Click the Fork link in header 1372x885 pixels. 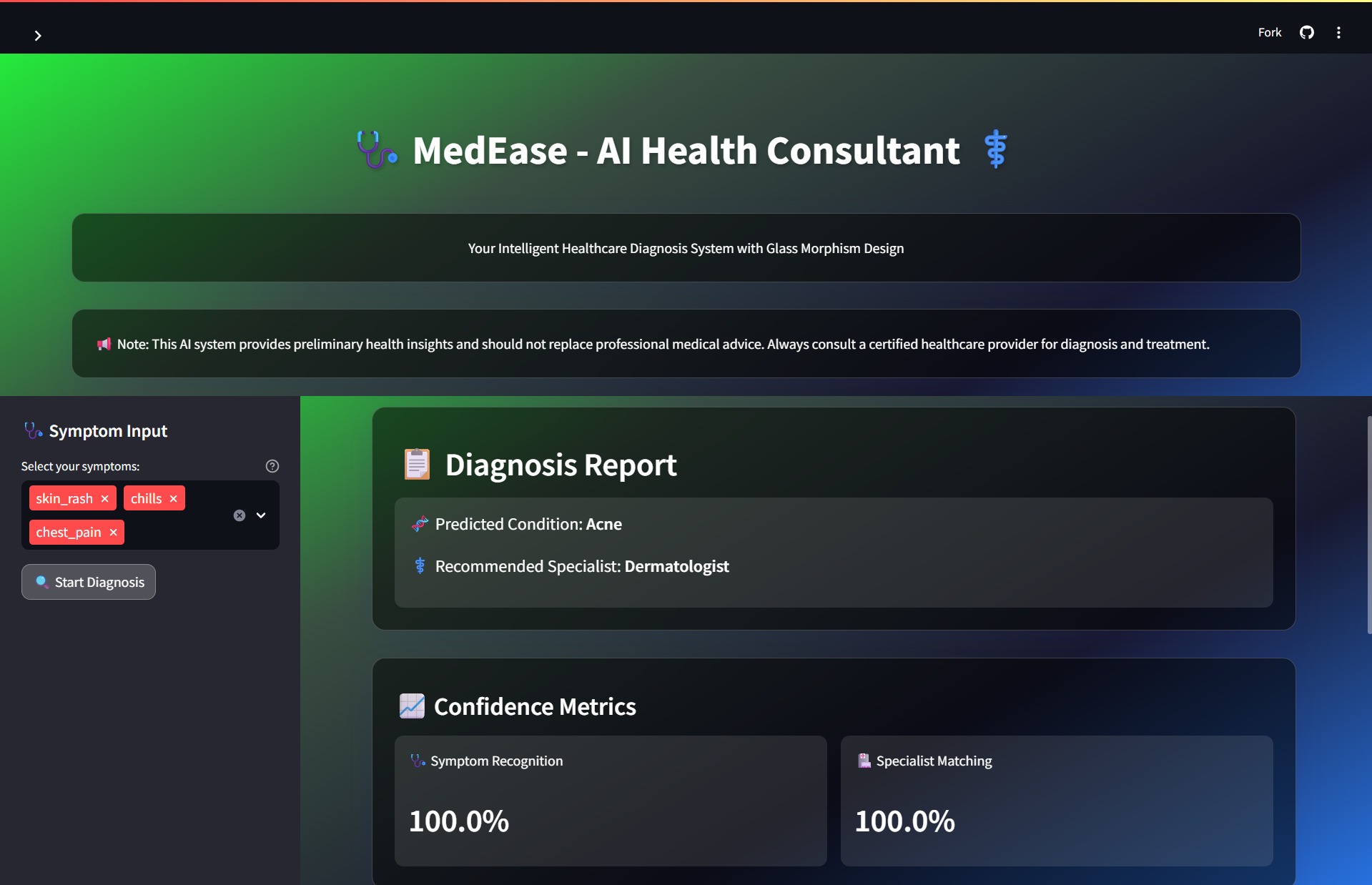coord(1269,32)
